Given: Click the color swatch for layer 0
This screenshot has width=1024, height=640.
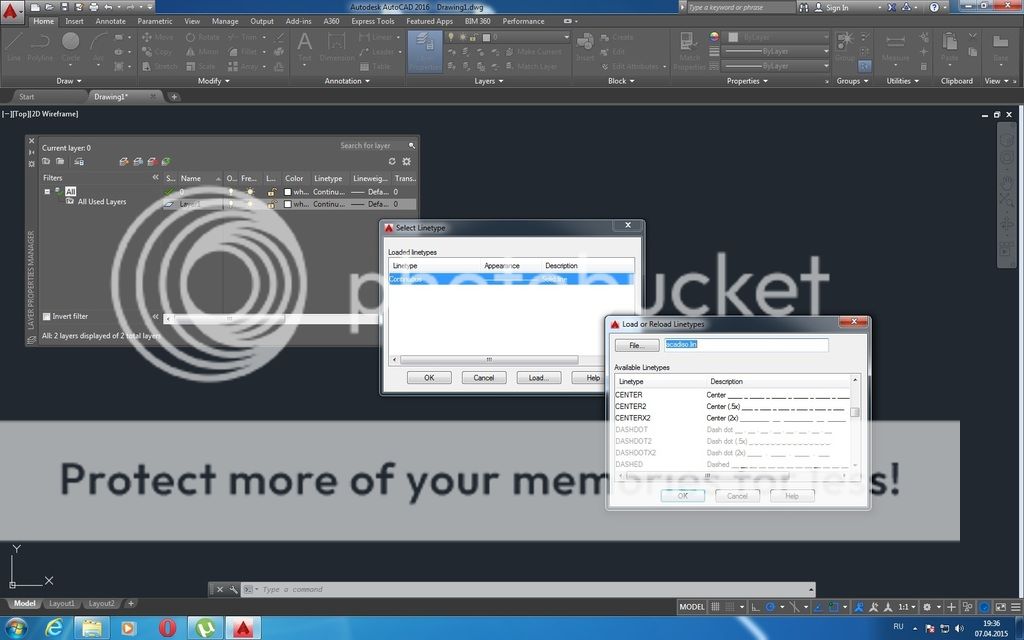Looking at the screenshot, I should click(x=288, y=191).
